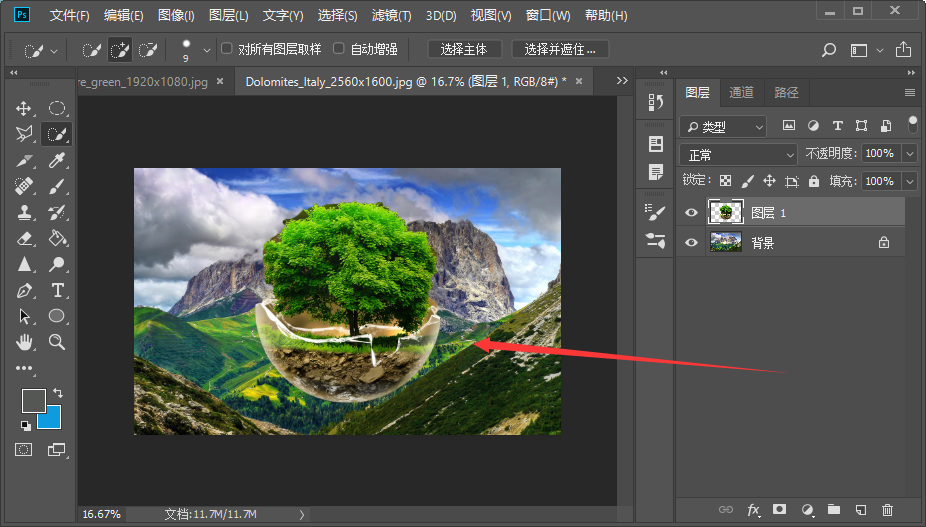Open the blend mode 正常 dropdown
Screen dimensions: 926x527
pyautogui.click(x=738, y=155)
